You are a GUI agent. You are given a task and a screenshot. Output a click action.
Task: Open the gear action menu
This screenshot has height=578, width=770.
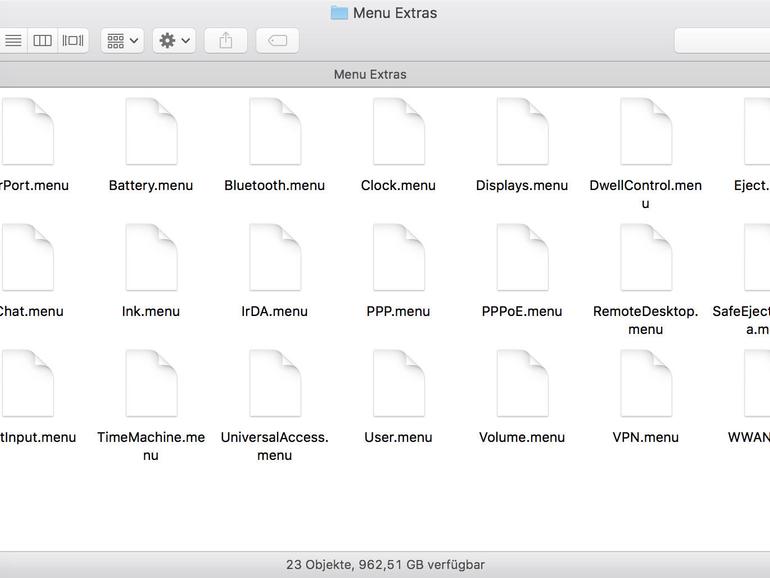174,40
